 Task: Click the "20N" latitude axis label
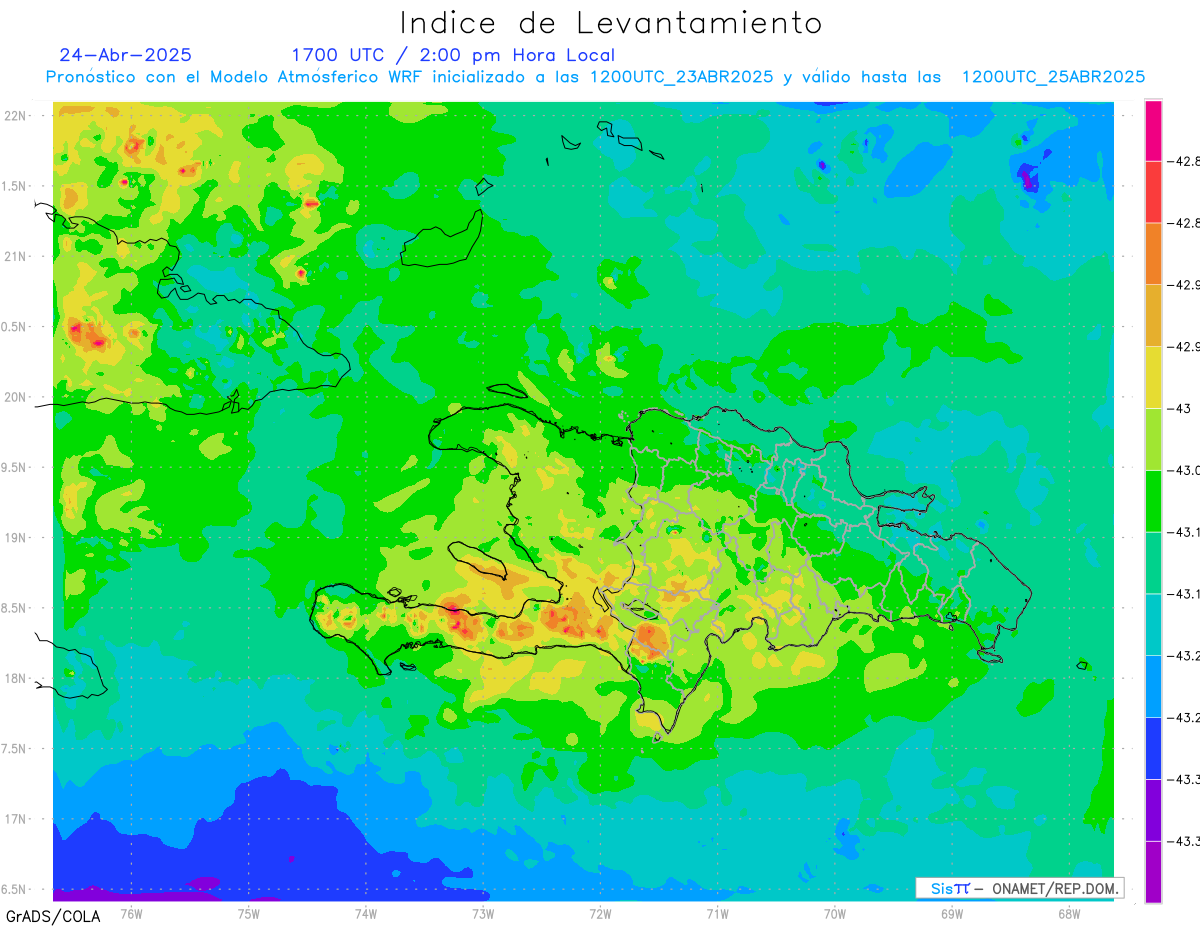15,397
